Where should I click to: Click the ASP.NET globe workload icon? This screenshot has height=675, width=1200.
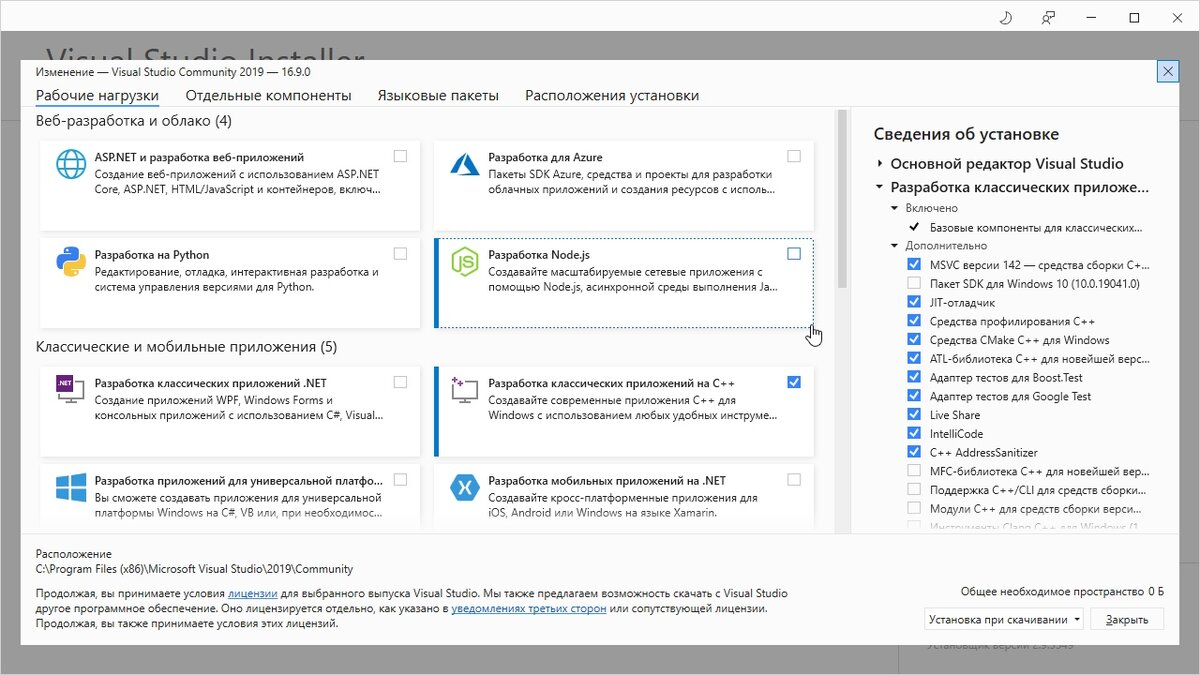click(x=70, y=166)
